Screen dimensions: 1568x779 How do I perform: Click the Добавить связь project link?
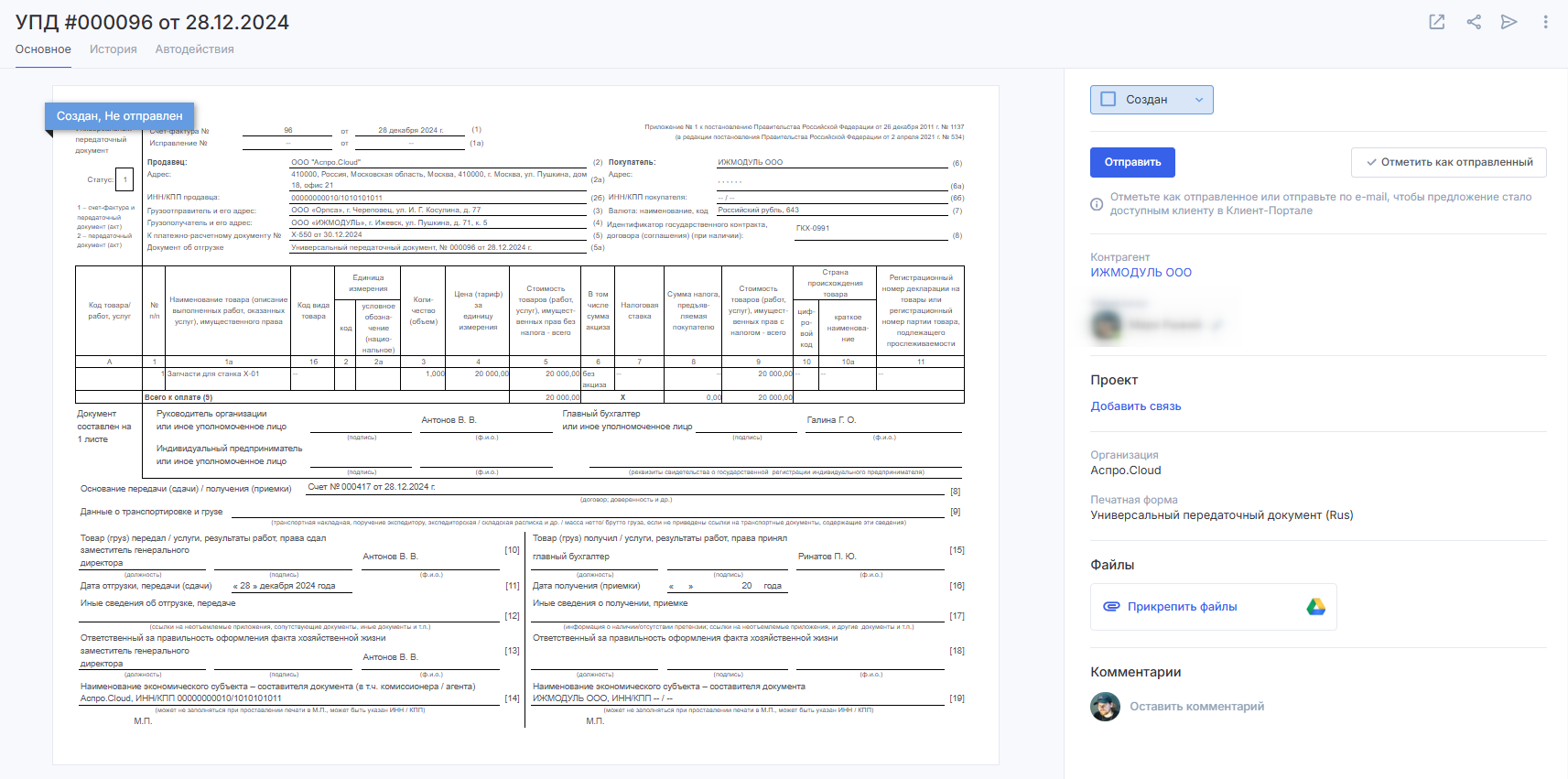(x=1135, y=406)
